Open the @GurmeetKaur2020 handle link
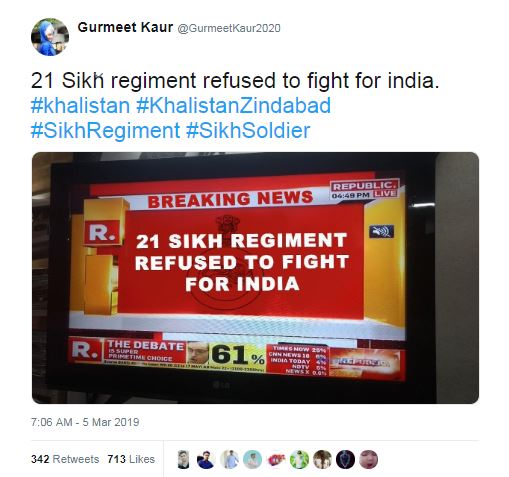Screen dimensions: 509x477 229,28
